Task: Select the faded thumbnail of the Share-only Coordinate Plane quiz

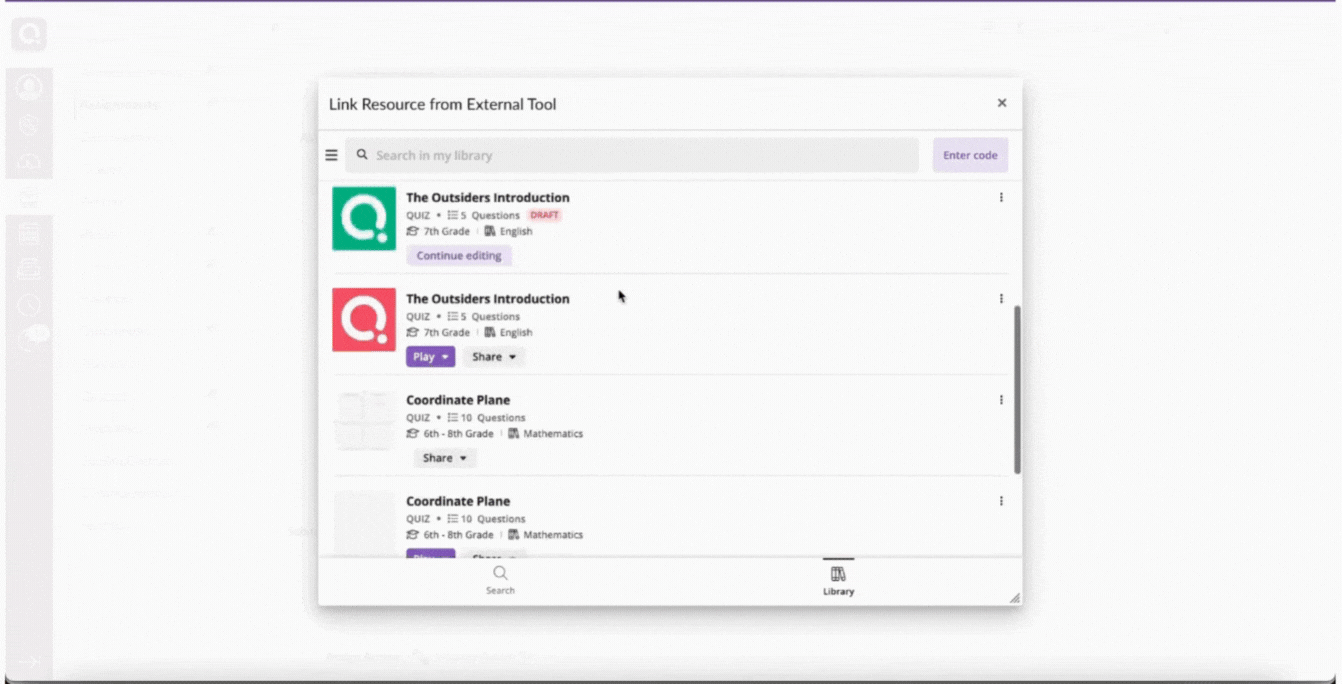Action: (x=364, y=421)
